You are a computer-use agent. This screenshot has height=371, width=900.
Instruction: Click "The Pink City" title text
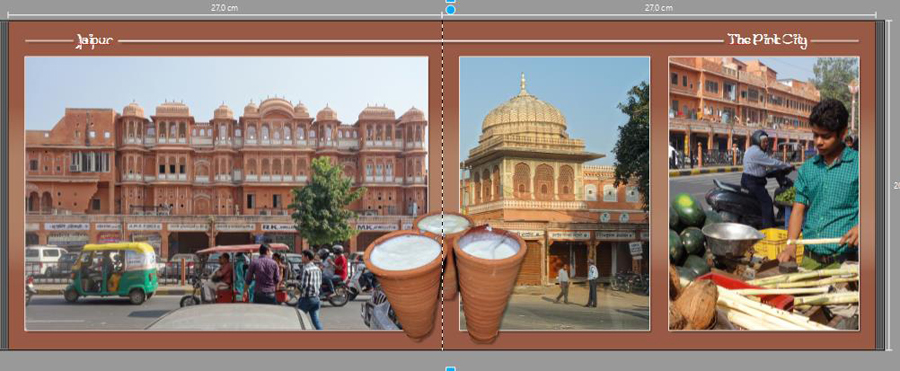pos(767,40)
